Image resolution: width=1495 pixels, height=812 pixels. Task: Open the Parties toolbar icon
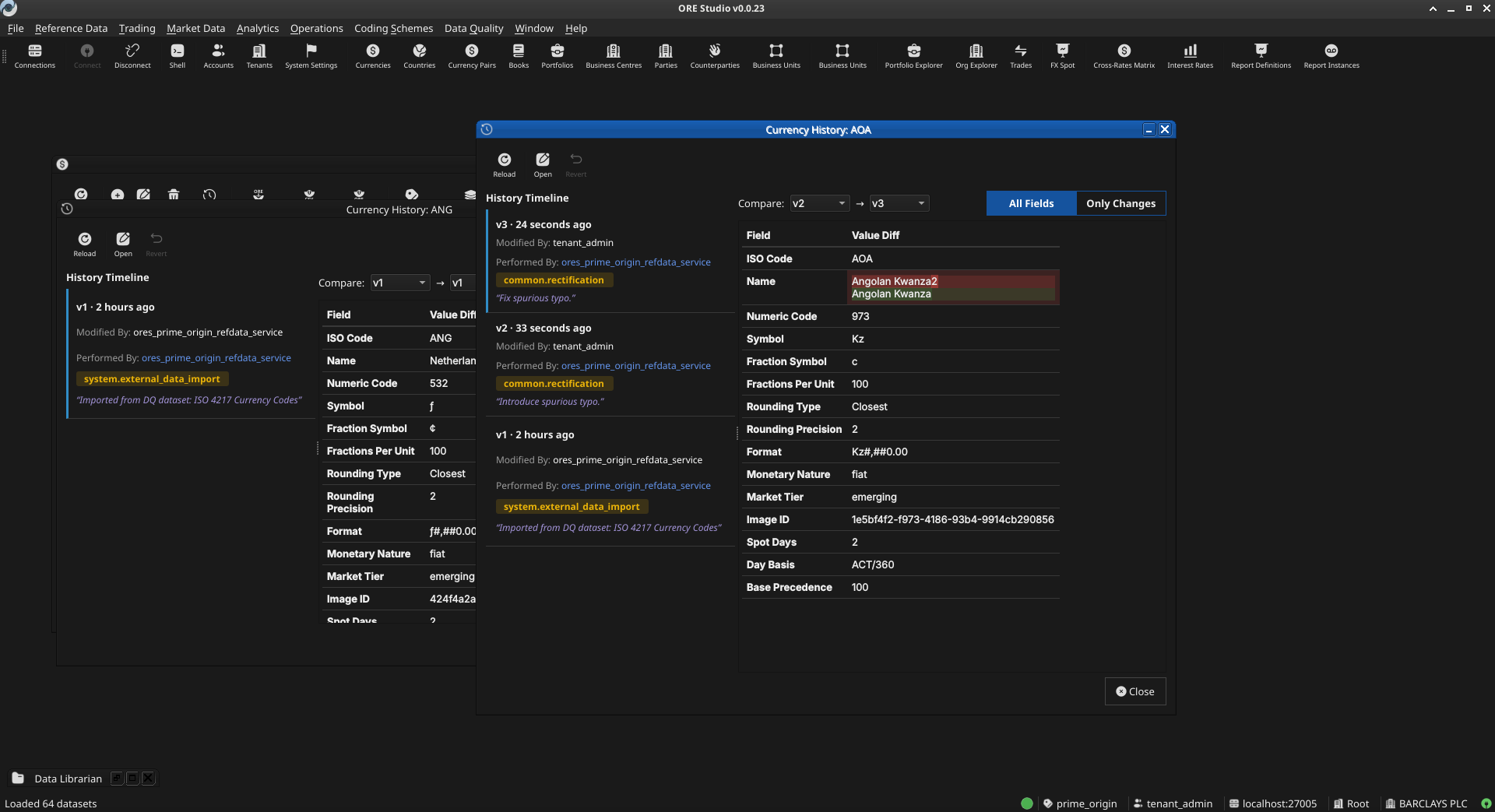(x=666, y=56)
